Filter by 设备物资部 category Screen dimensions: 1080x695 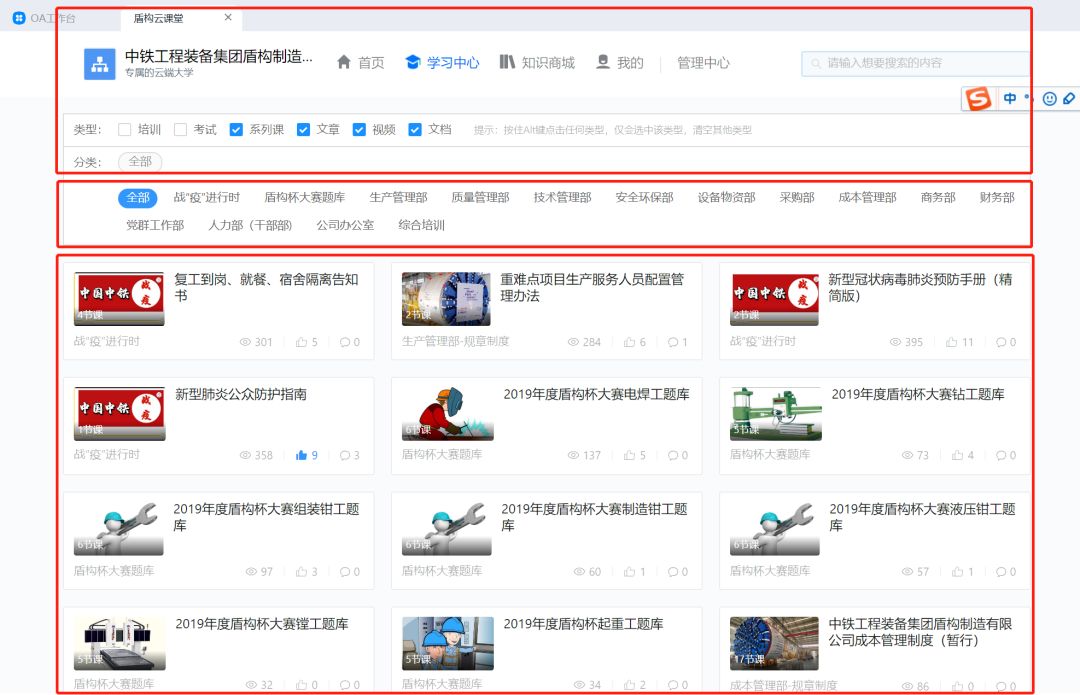726,198
